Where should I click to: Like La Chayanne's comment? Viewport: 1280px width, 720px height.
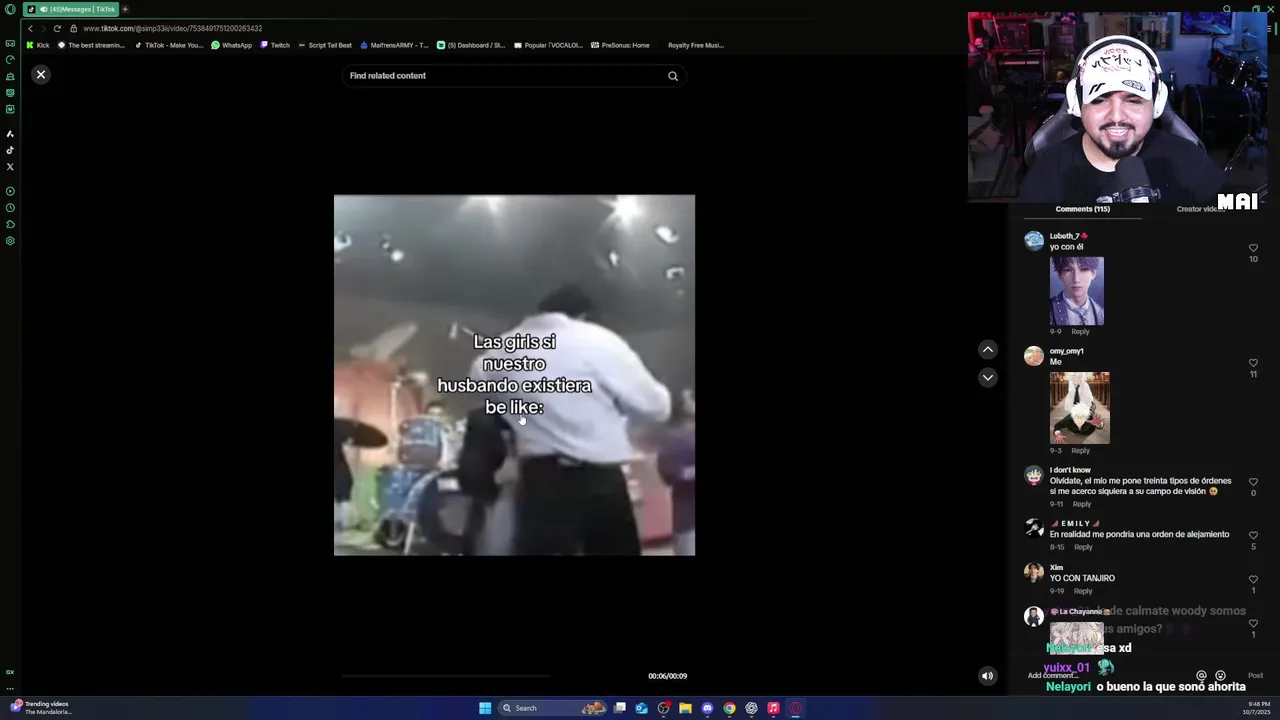(x=1253, y=623)
